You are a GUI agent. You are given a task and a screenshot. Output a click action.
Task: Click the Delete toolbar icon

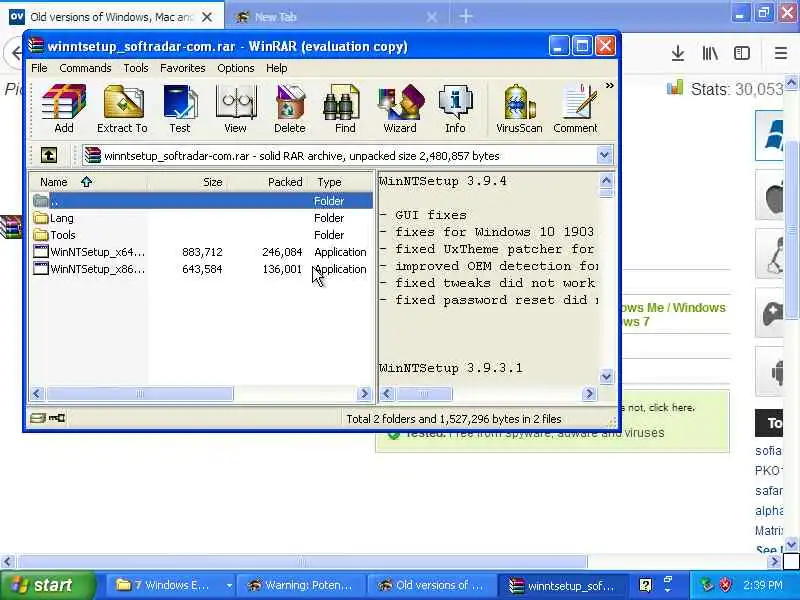click(289, 108)
